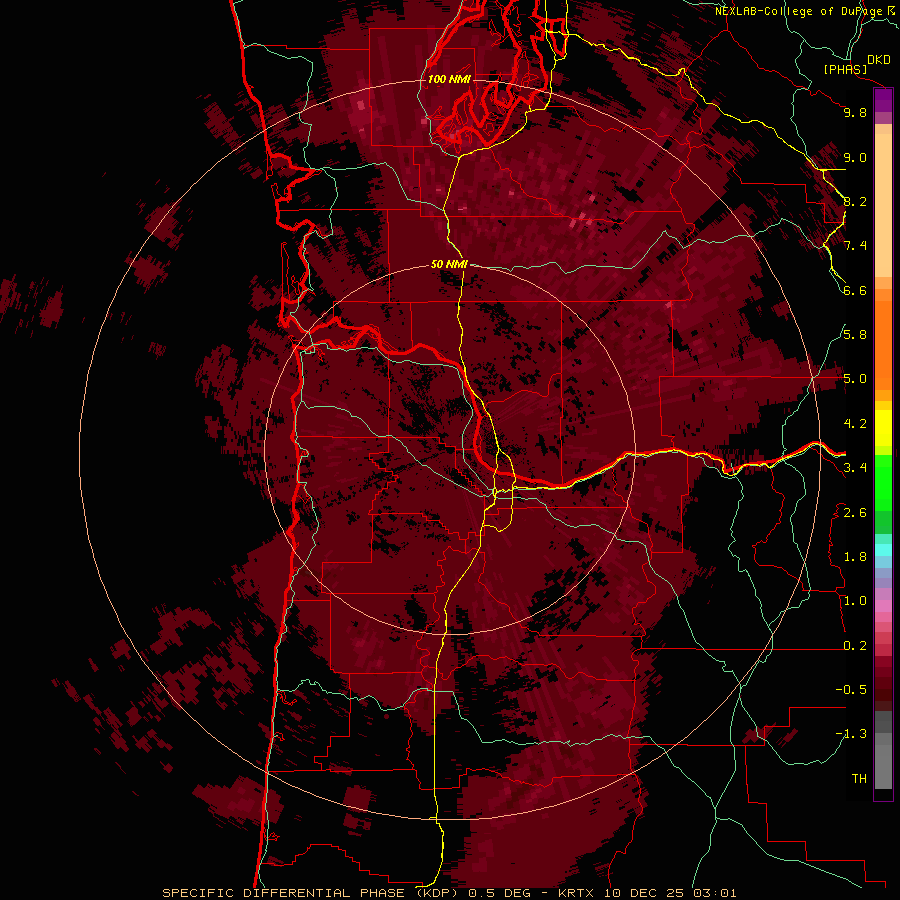900x900 pixels.
Task: Click the 5.8 scale value
Action: (855, 334)
